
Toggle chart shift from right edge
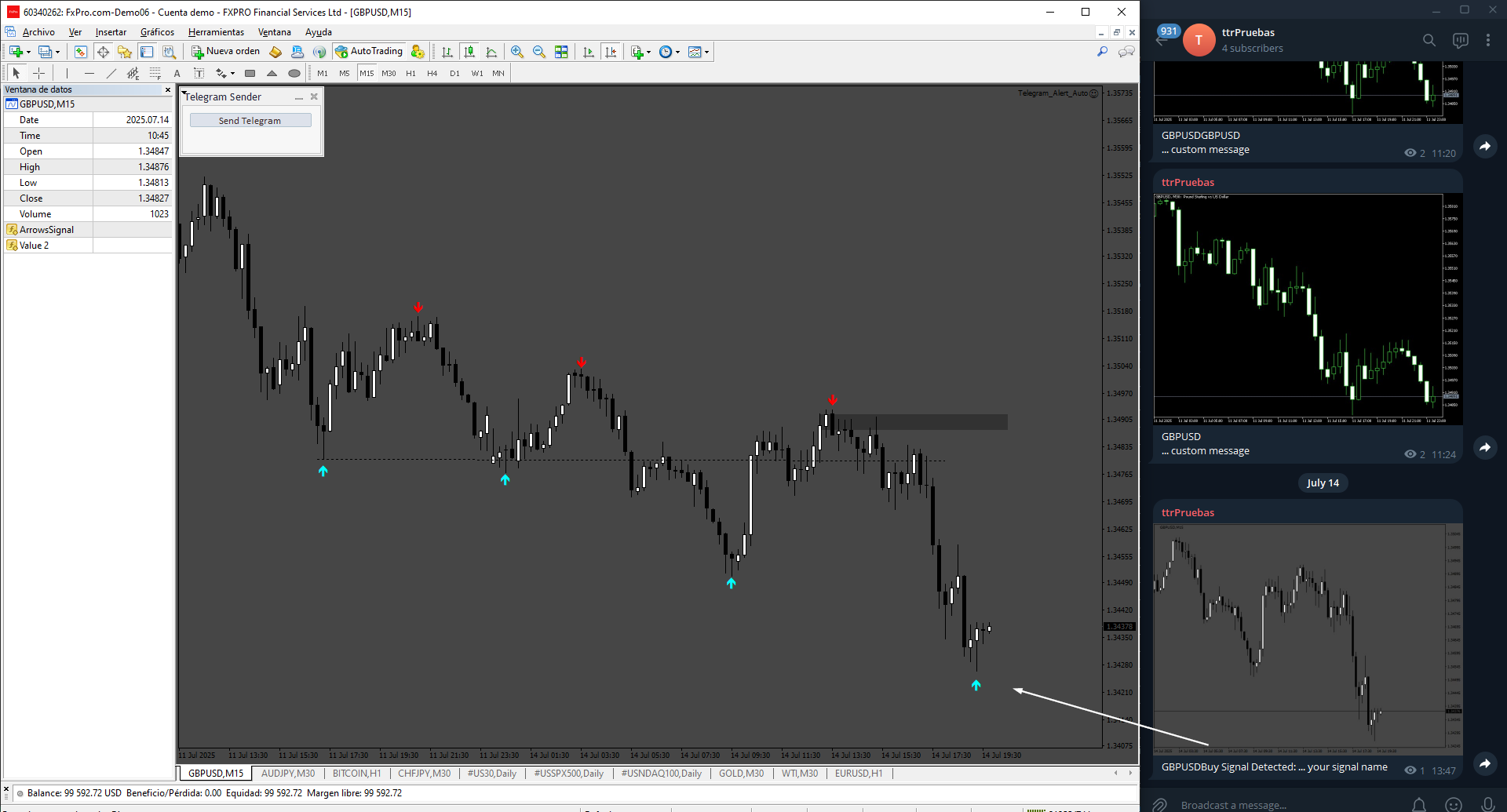(611, 52)
